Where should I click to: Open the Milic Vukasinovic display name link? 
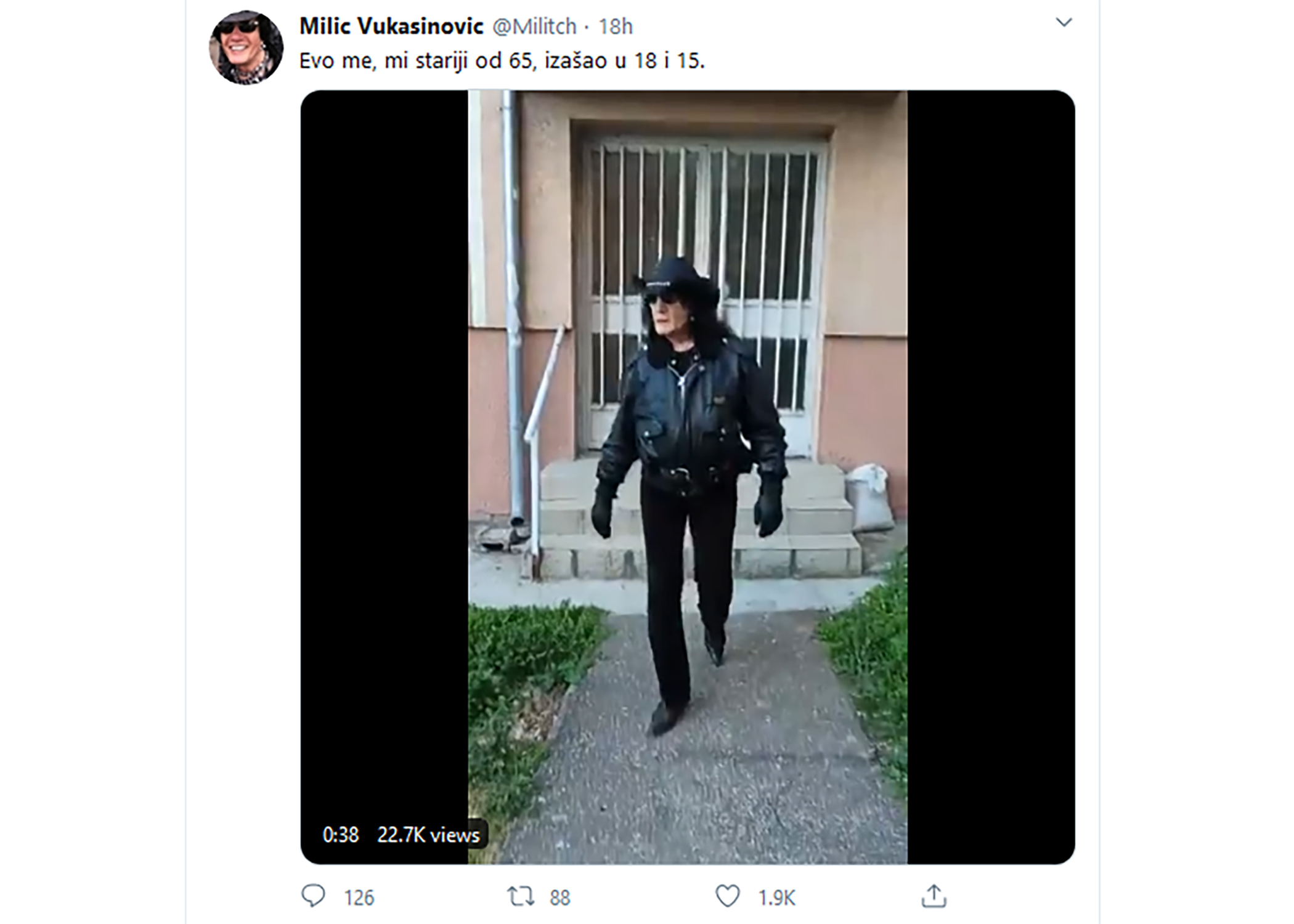tap(391, 26)
